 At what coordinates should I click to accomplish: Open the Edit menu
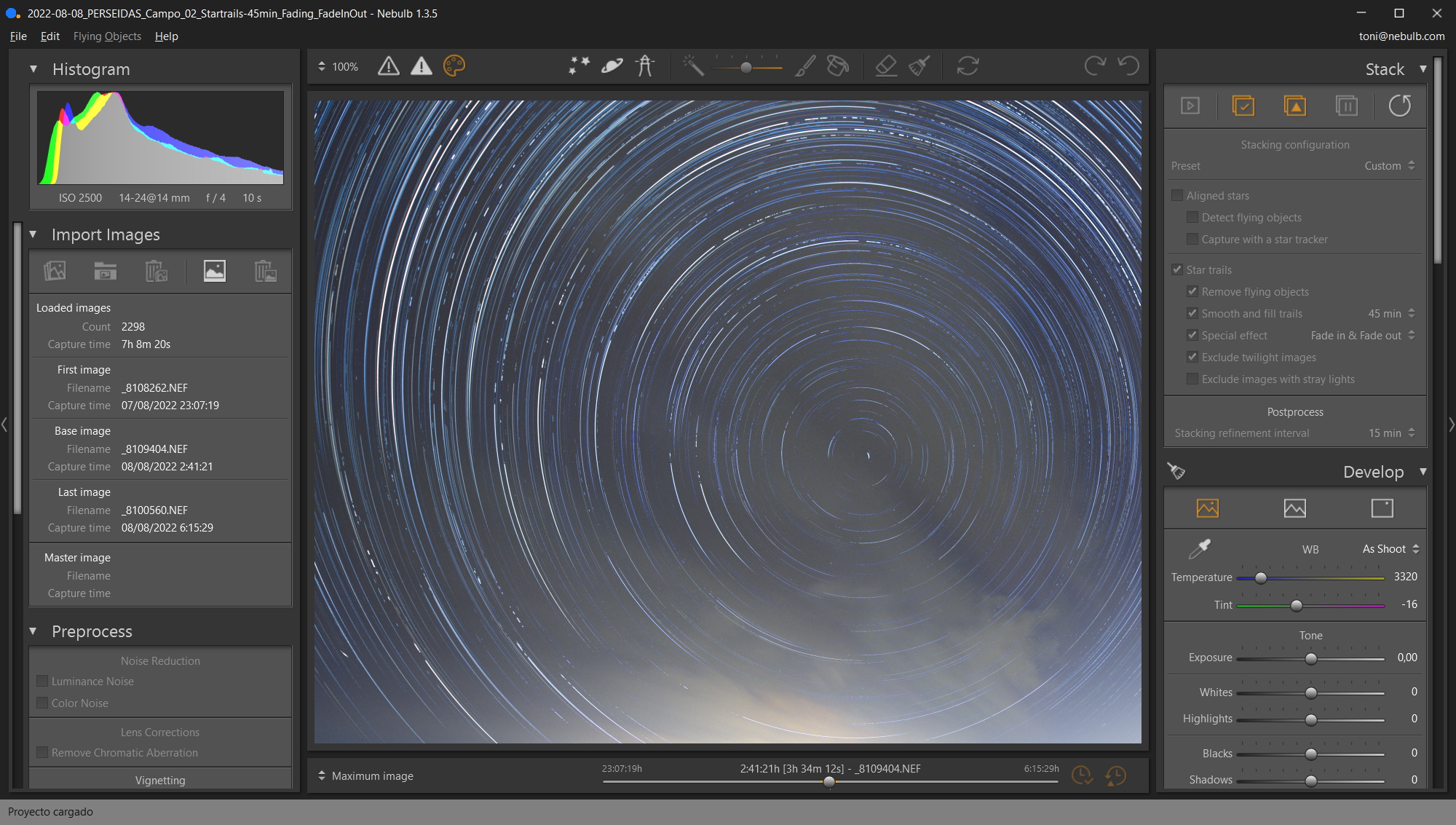coord(50,36)
